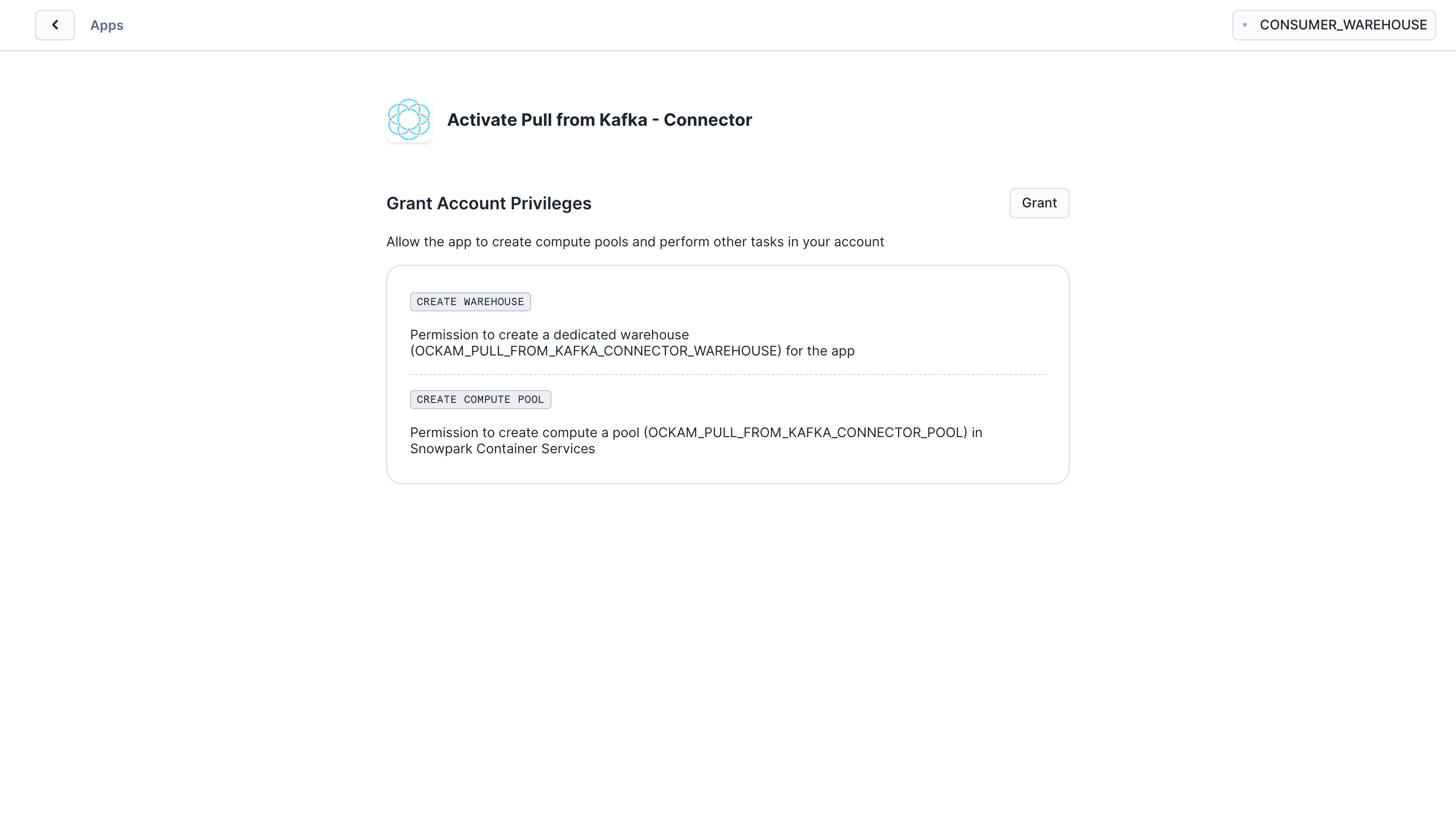The height and width of the screenshot is (832, 1456).
Task: Click the Grant button
Action: [x=1038, y=203]
